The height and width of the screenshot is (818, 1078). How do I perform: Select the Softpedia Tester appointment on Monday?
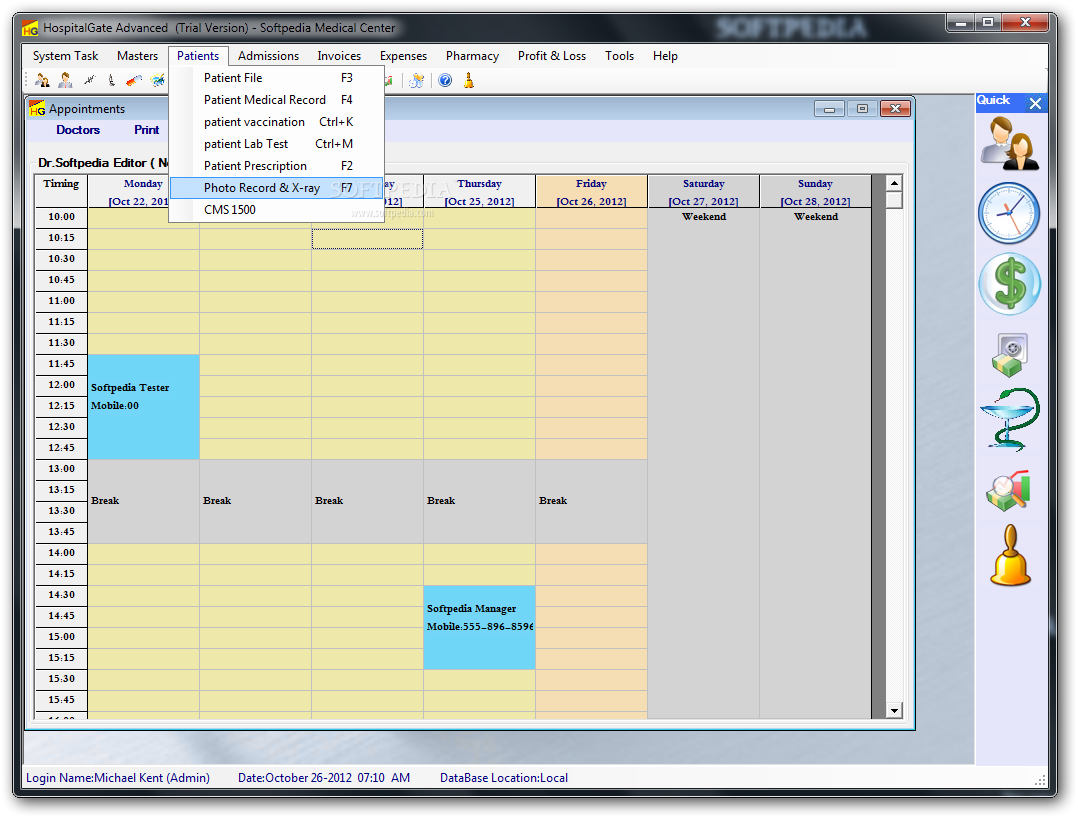point(144,407)
